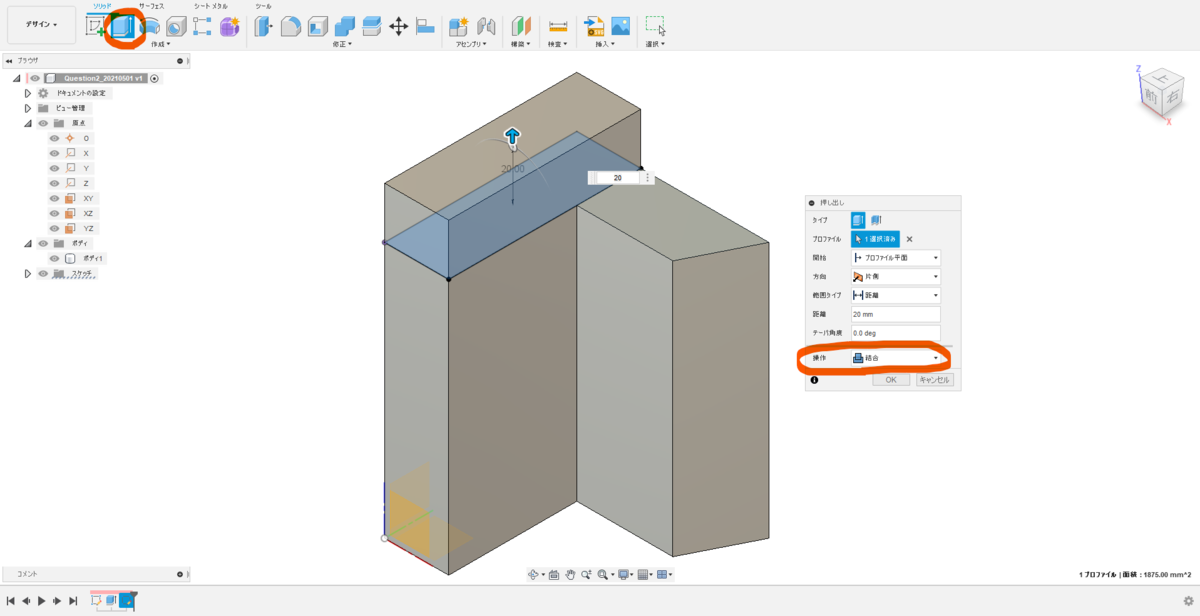This screenshot has width=1200, height=616.
Task: Choose the standard extrude type icon
Action: pos(859,220)
